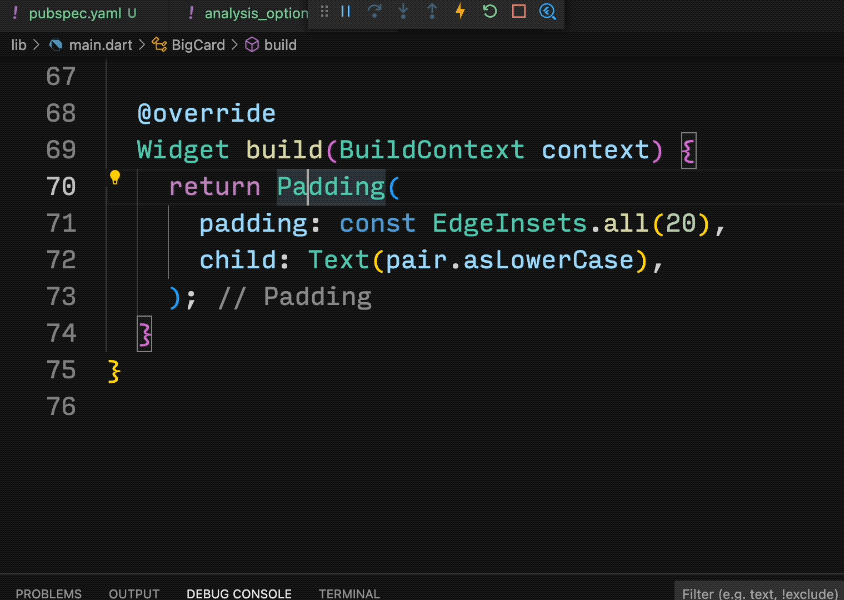
Task: Click the debug console filter input field
Action: 760,593
